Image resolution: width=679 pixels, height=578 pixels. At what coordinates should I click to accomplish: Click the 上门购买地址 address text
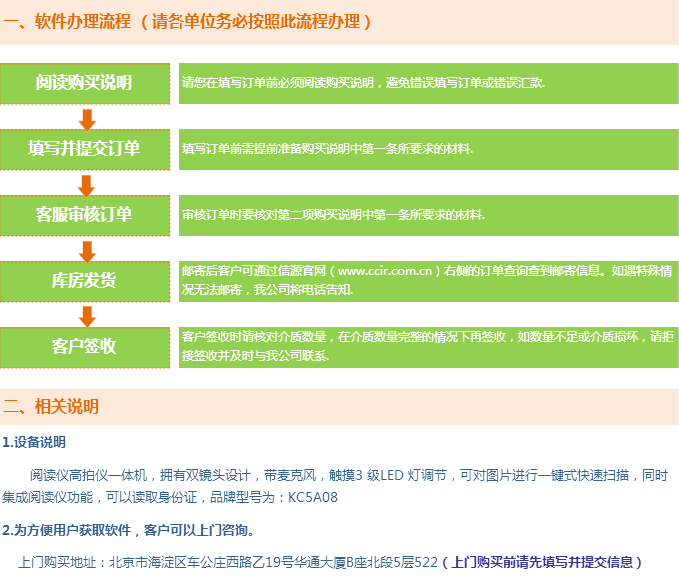228,562
